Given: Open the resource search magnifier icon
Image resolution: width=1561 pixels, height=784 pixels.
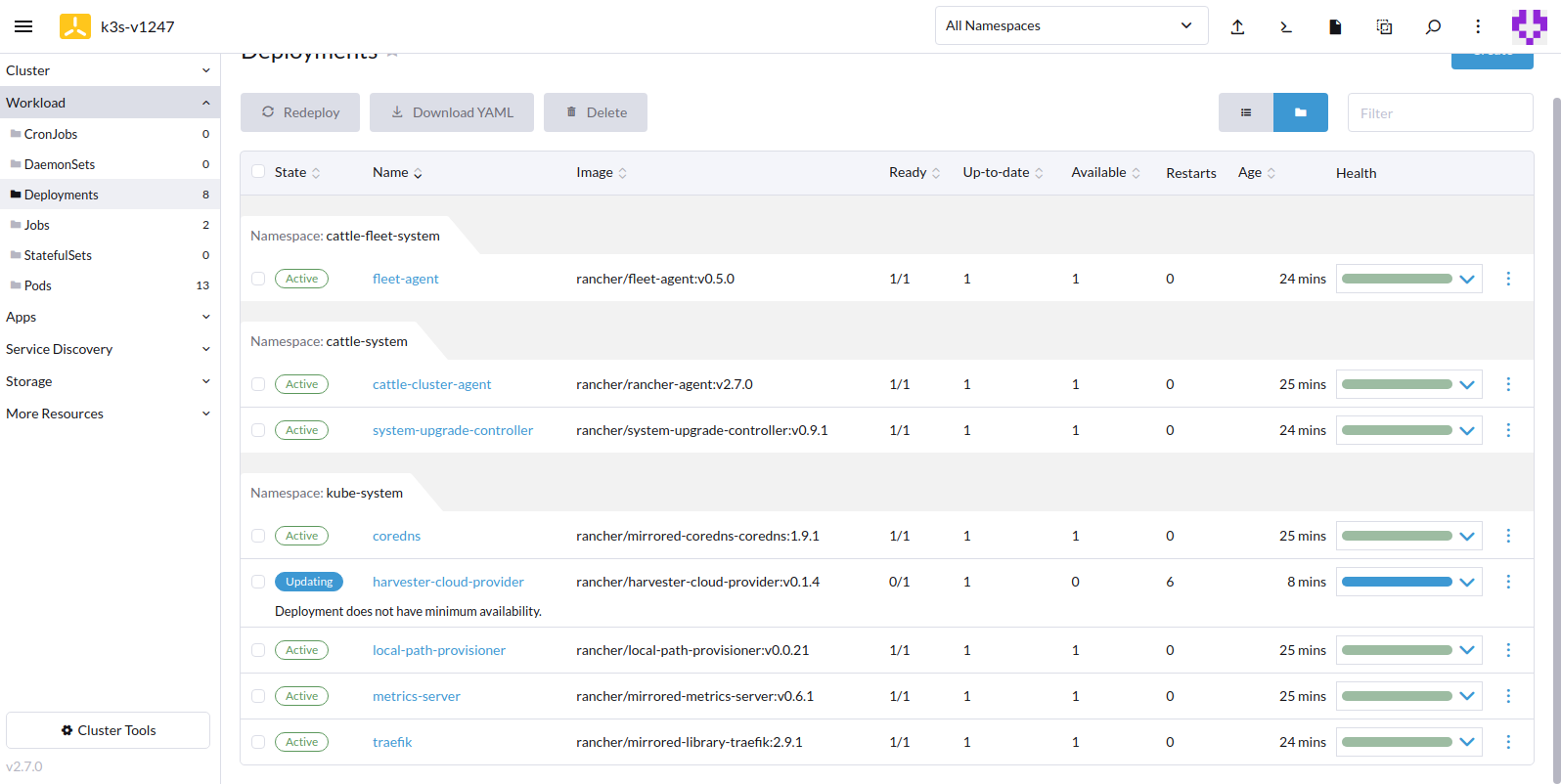Looking at the screenshot, I should pyautogui.click(x=1433, y=26).
